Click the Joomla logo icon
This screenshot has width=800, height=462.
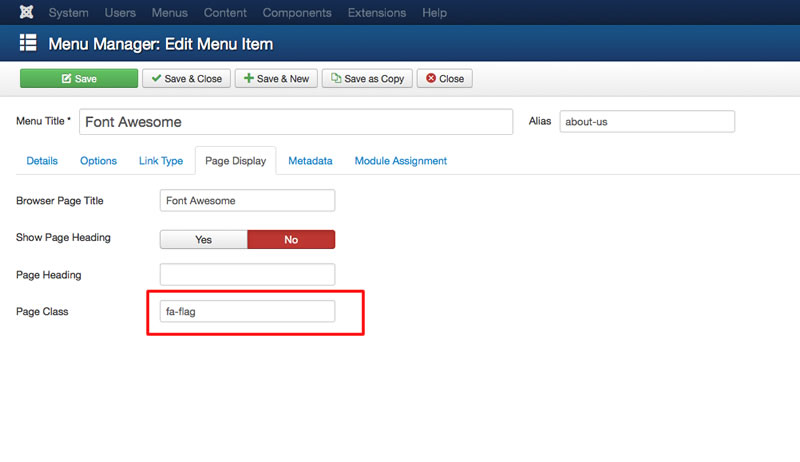click(27, 12)
